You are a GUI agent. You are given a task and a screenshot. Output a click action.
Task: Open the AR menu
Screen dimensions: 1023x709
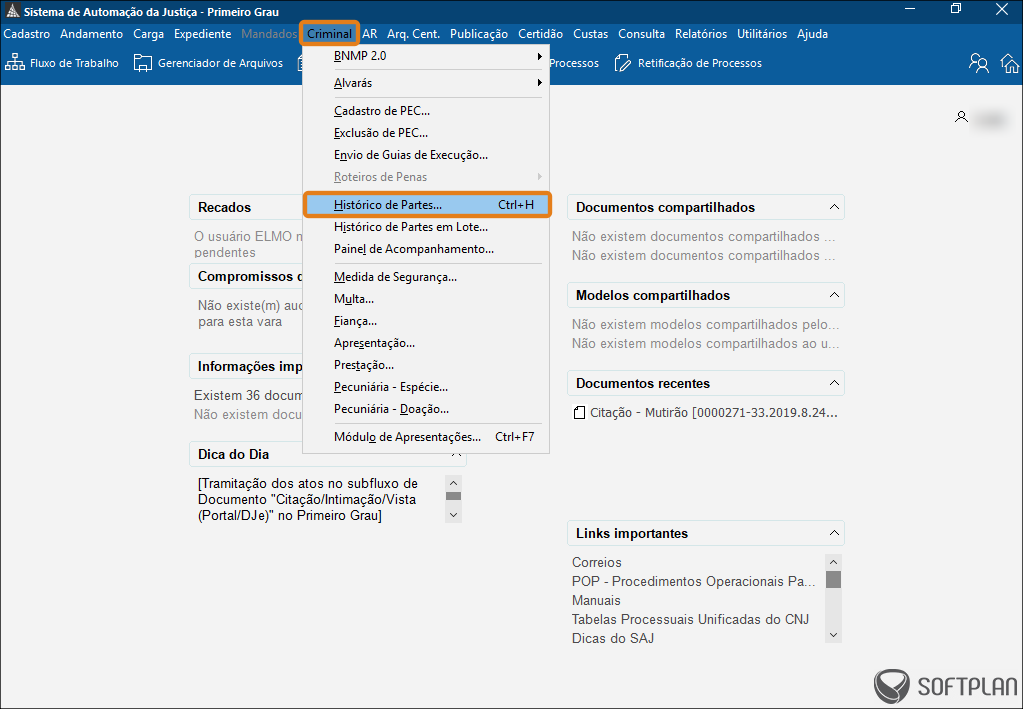(370, 34)
